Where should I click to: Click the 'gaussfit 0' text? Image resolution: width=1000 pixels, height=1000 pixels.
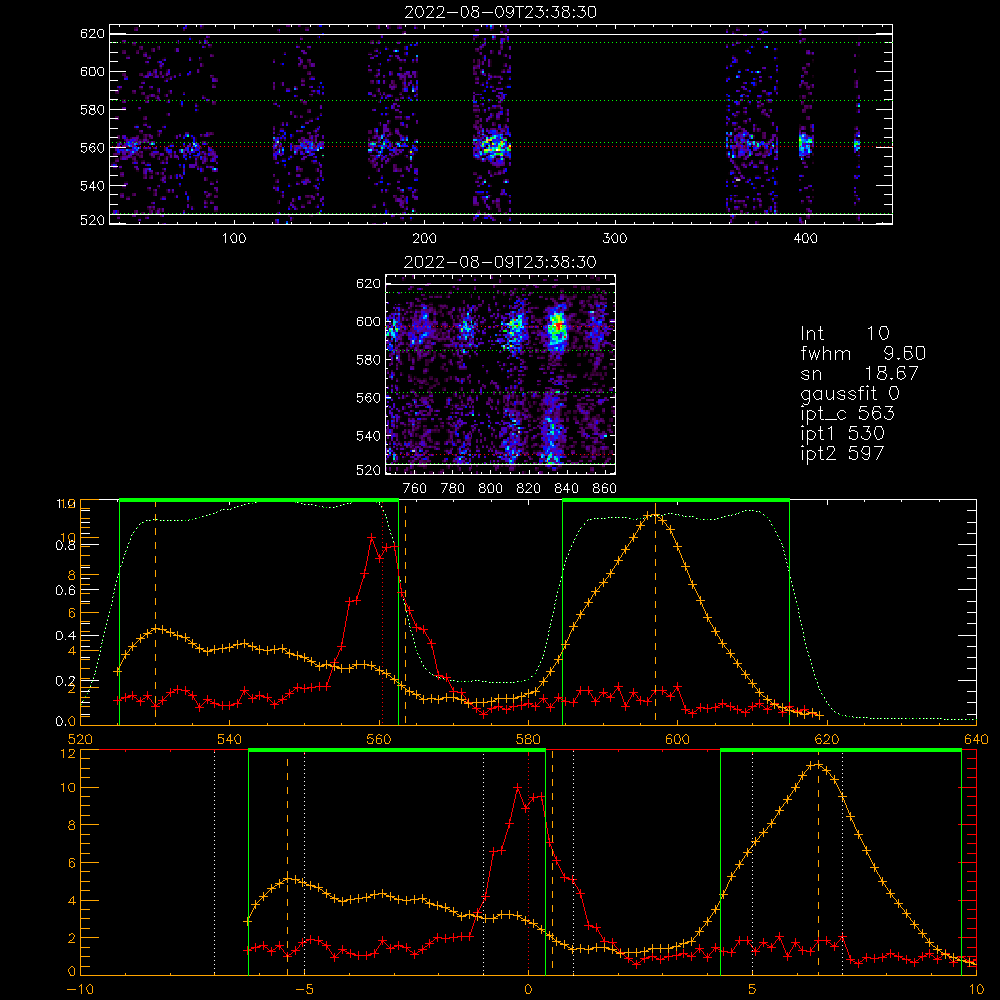point(849,393)
